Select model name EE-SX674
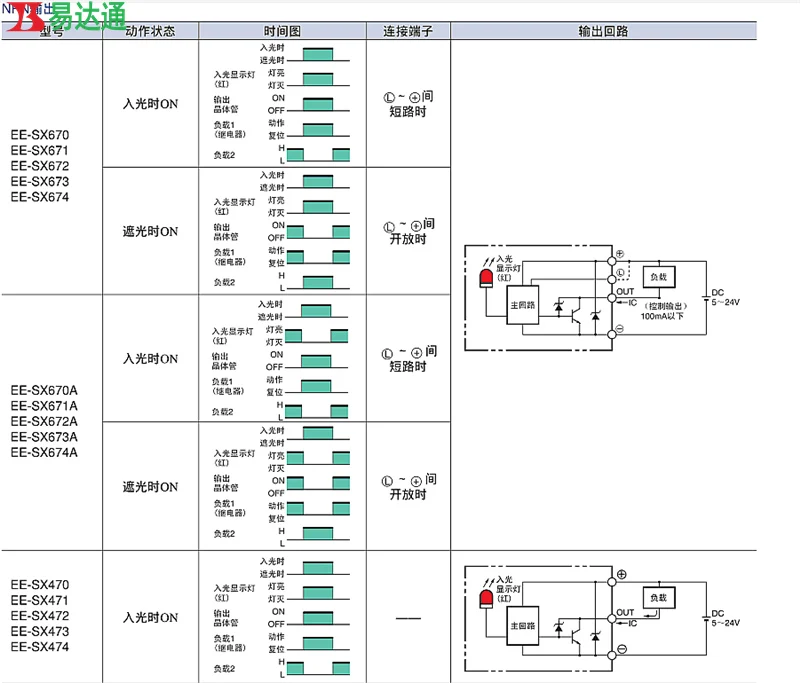 pyautogui.click(x=40, y=197)
